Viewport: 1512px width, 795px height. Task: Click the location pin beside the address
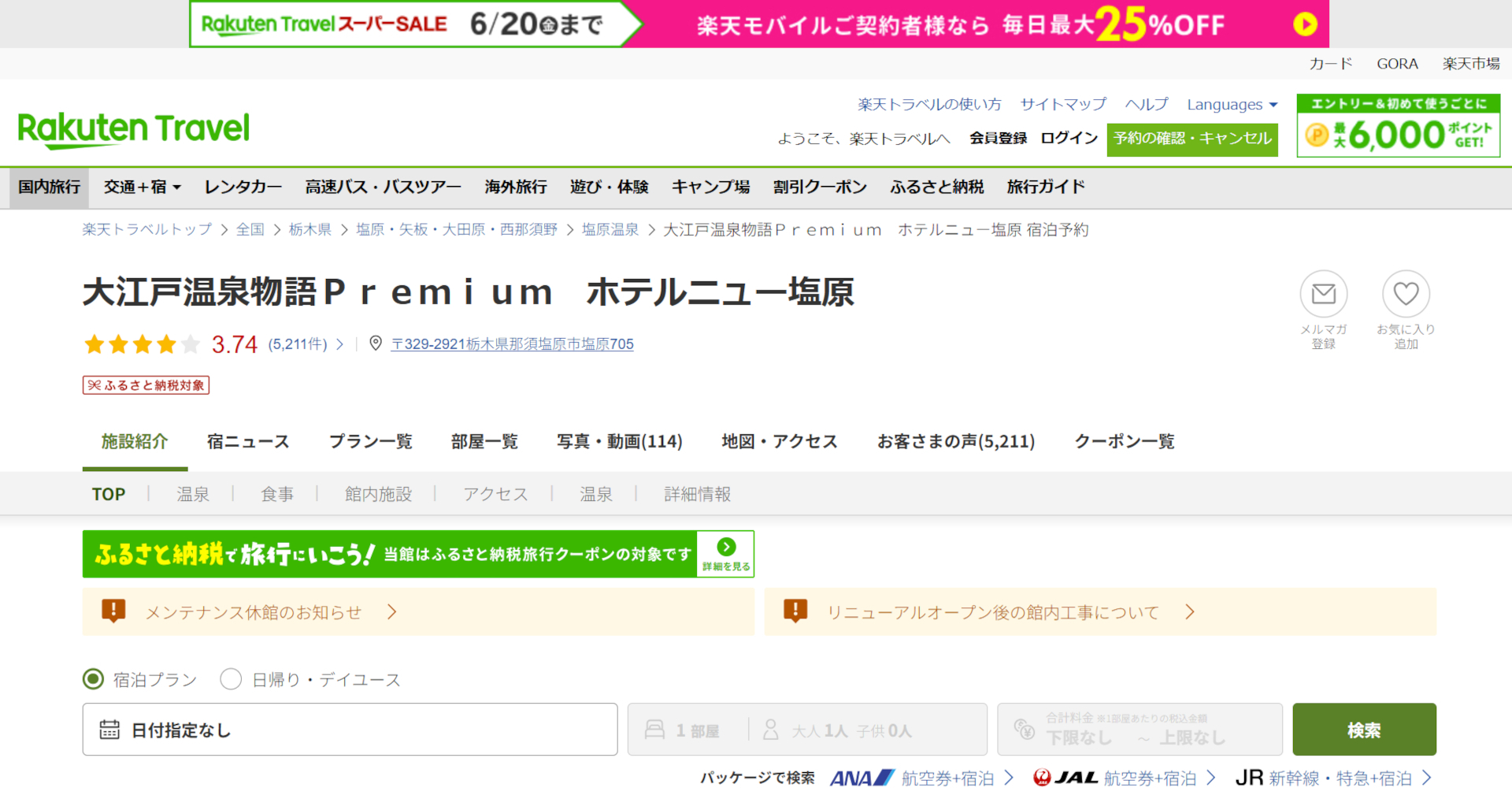coord(376,343)
